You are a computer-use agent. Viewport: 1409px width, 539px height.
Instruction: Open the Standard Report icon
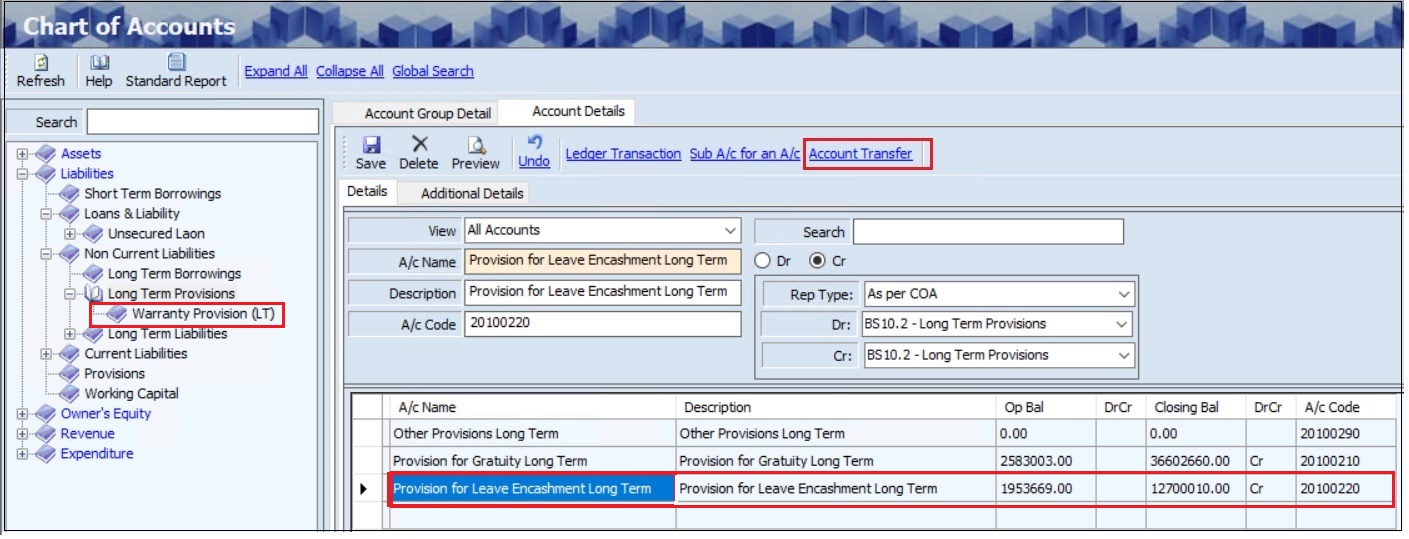pyautogui.click(x=176, y=63)
